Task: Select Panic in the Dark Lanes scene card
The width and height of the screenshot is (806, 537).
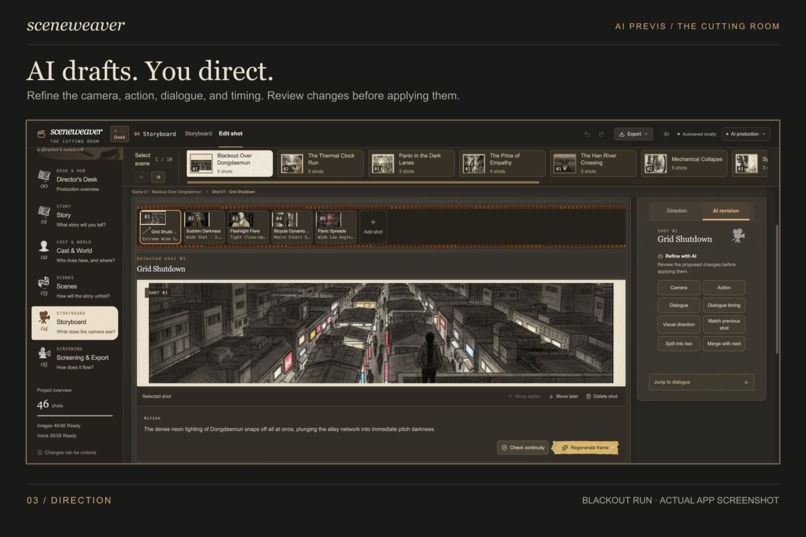Action: coord(411,163)
